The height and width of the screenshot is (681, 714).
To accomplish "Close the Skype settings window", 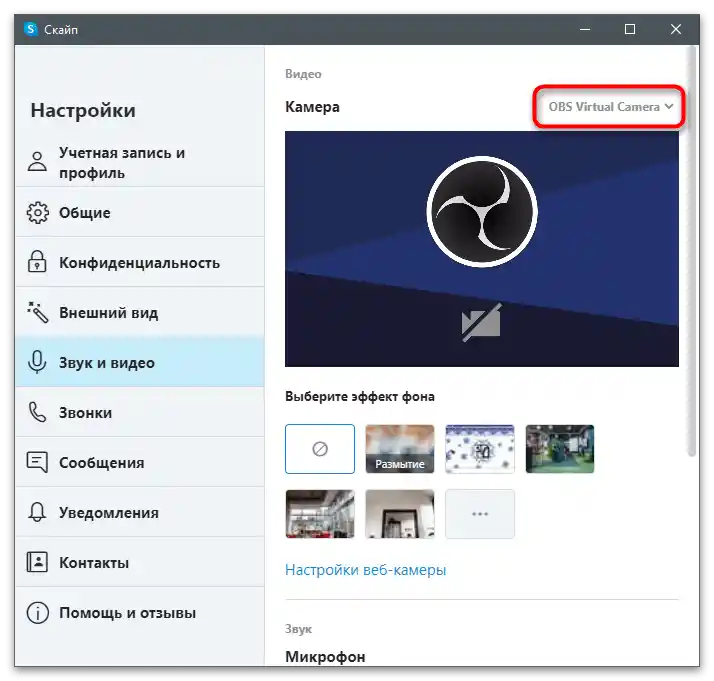I will 676,29.
